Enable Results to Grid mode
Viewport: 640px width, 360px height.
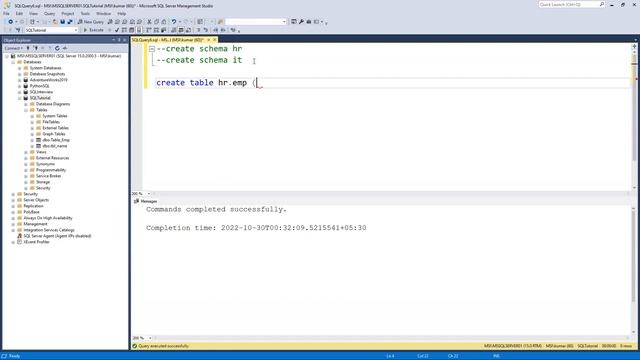(181, 30)
